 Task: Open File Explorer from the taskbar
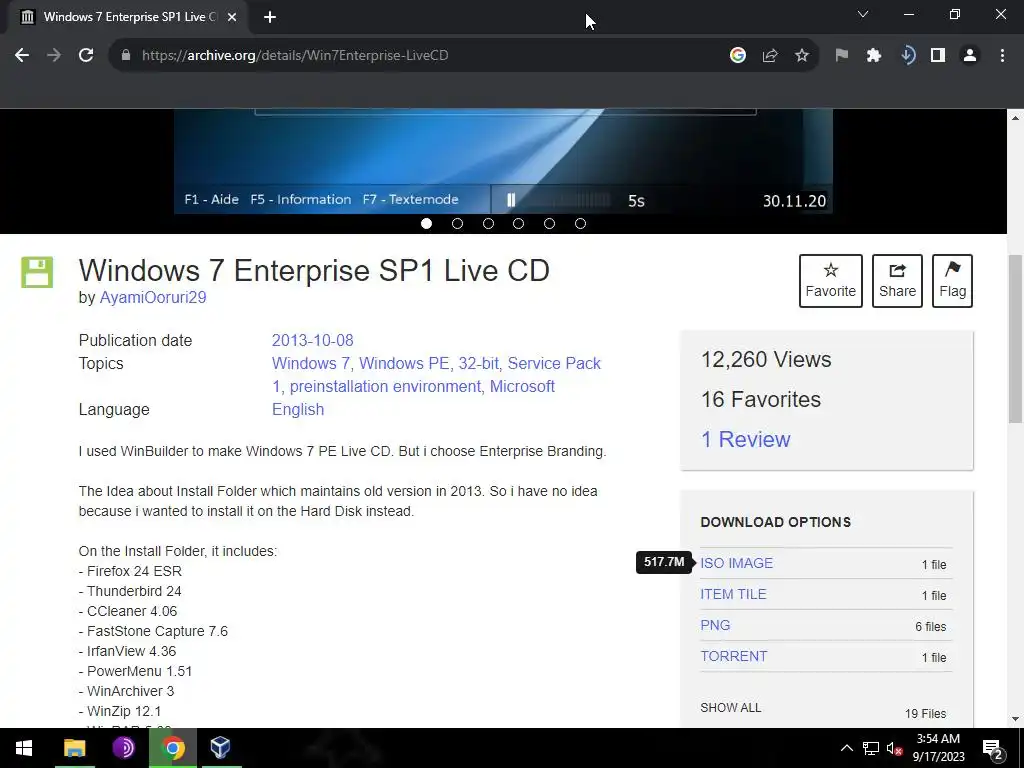pos(74,748)
